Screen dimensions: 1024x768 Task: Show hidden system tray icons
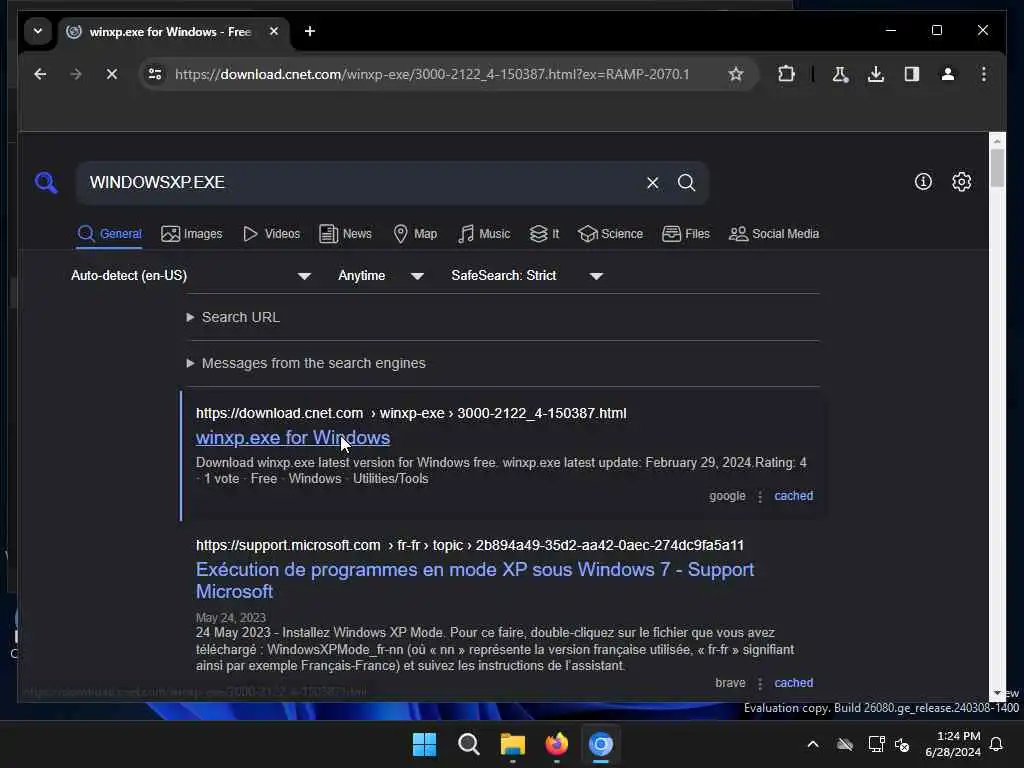click(813, 744)
